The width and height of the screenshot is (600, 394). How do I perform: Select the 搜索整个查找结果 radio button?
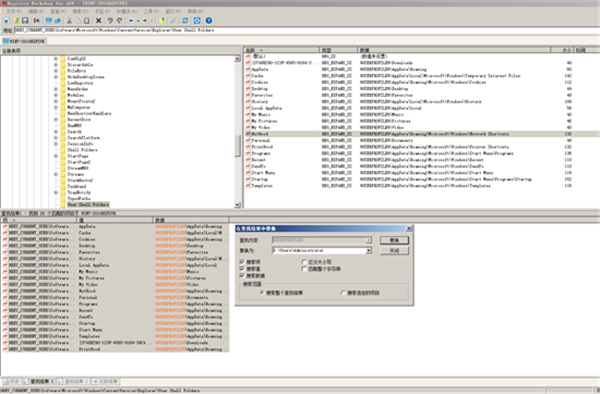coord(262,293)
